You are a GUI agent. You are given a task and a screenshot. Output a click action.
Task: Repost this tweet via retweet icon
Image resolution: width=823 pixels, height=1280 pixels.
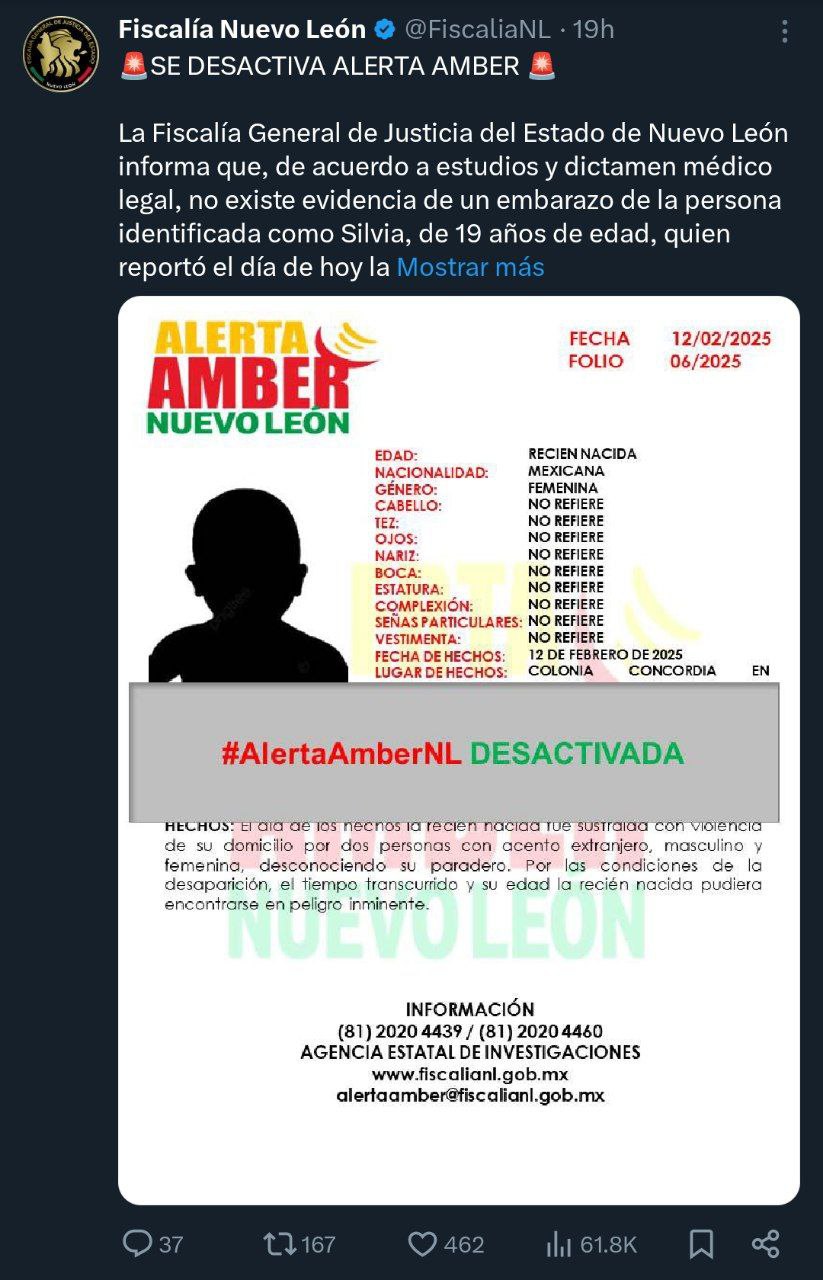coord(279,1244)
